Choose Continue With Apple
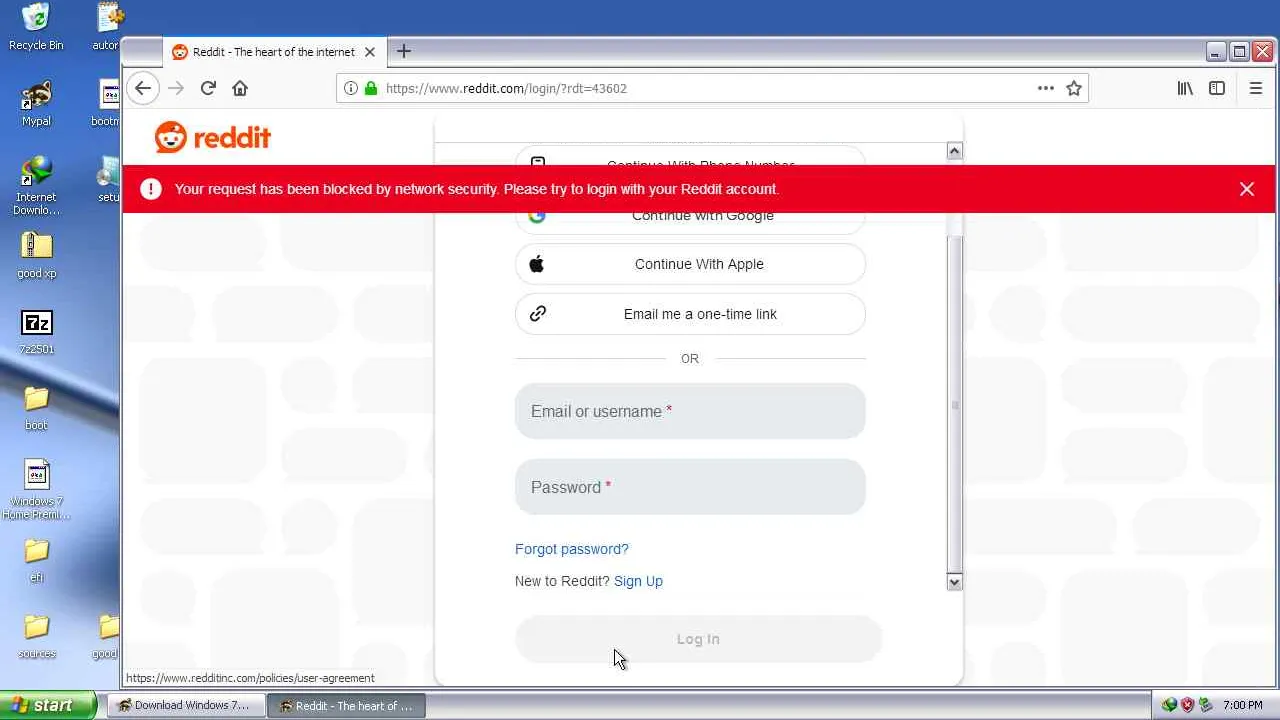This screenshot has width=1280, height=720. [x=690, y=264]
